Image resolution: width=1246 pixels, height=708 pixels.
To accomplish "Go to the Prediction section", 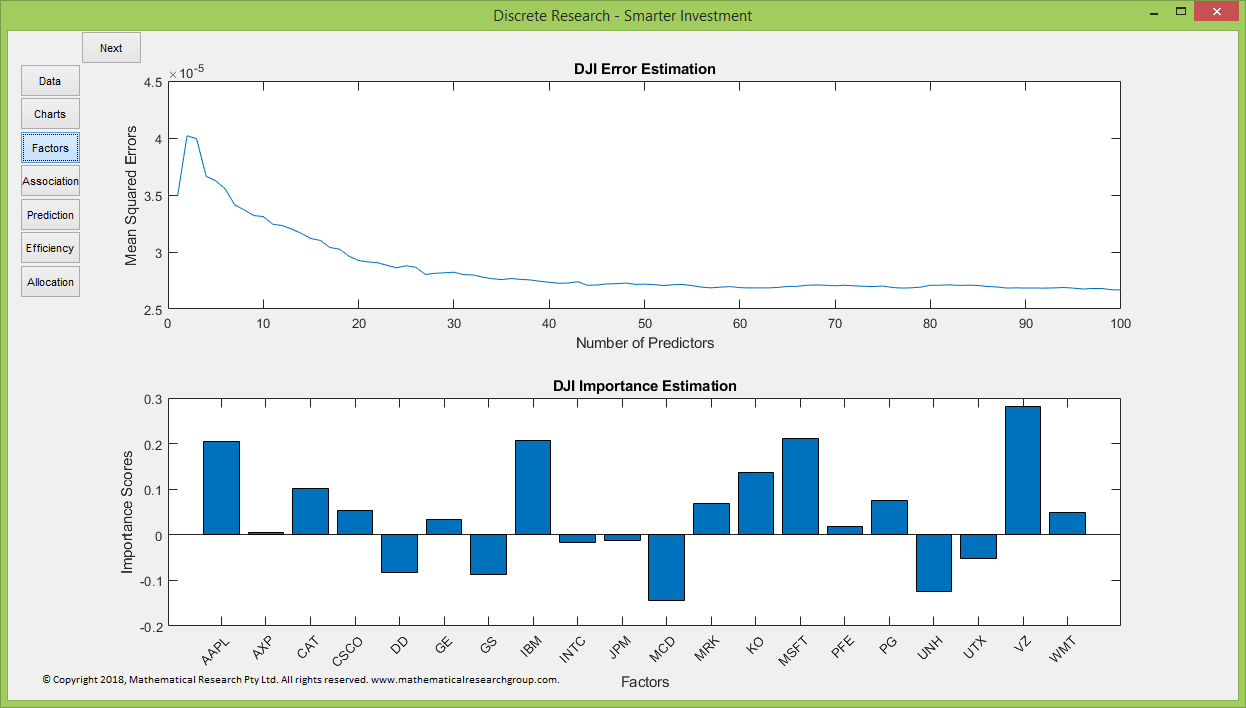I will pos(50,215).
